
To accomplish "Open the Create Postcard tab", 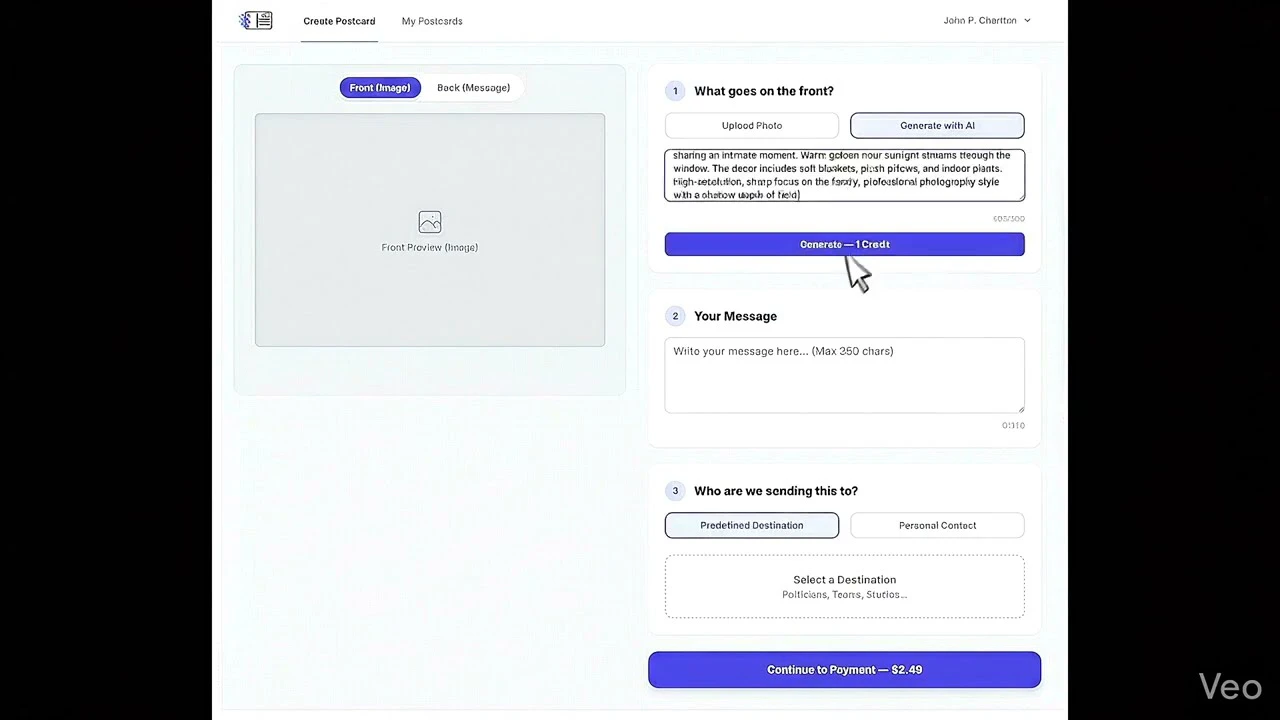I will [339, 21].
